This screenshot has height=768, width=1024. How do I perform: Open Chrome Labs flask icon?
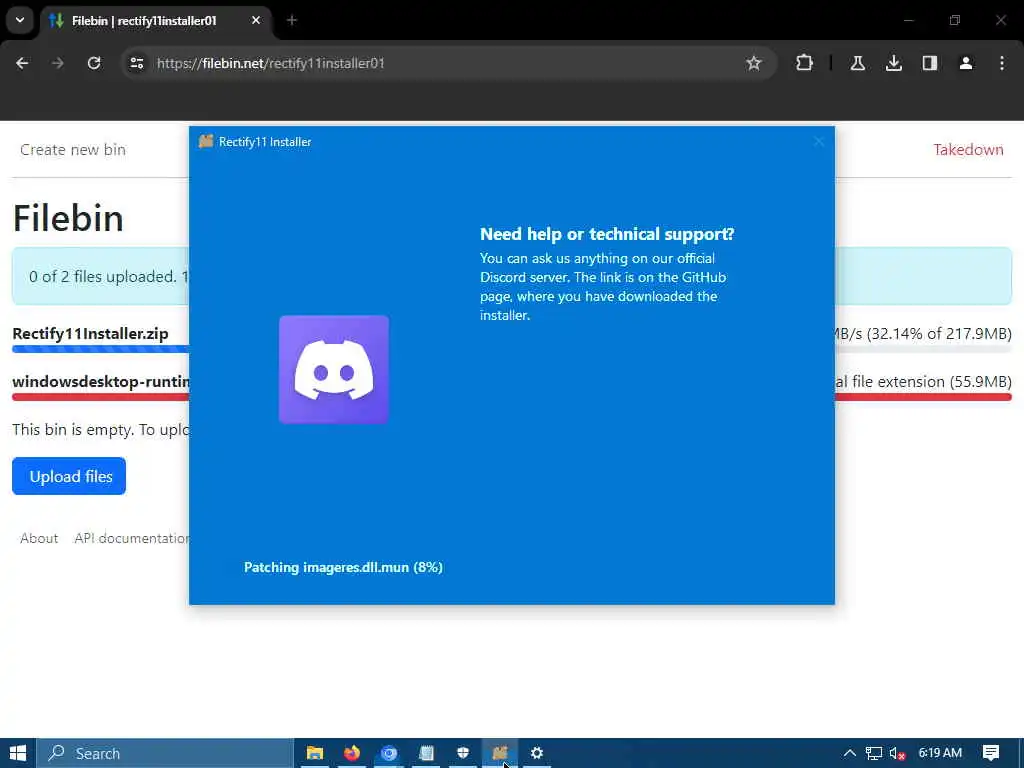pyautogui.click(x=857, y=63)
